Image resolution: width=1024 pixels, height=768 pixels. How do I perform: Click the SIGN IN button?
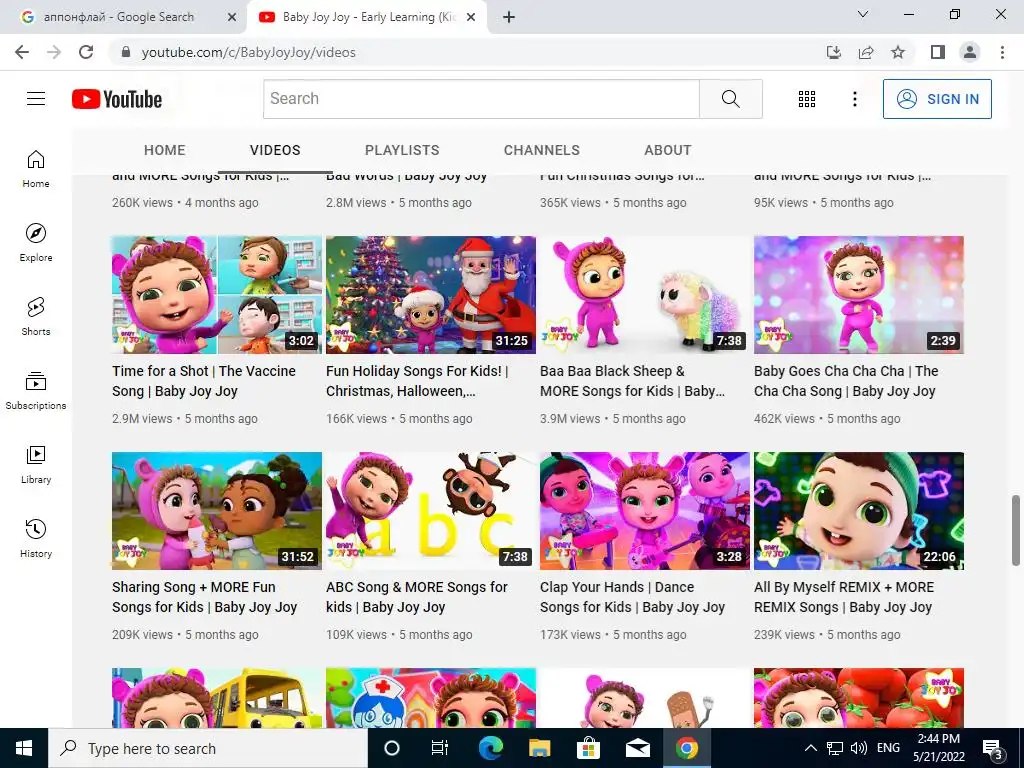pyautogui.click(x=937, y=99)
